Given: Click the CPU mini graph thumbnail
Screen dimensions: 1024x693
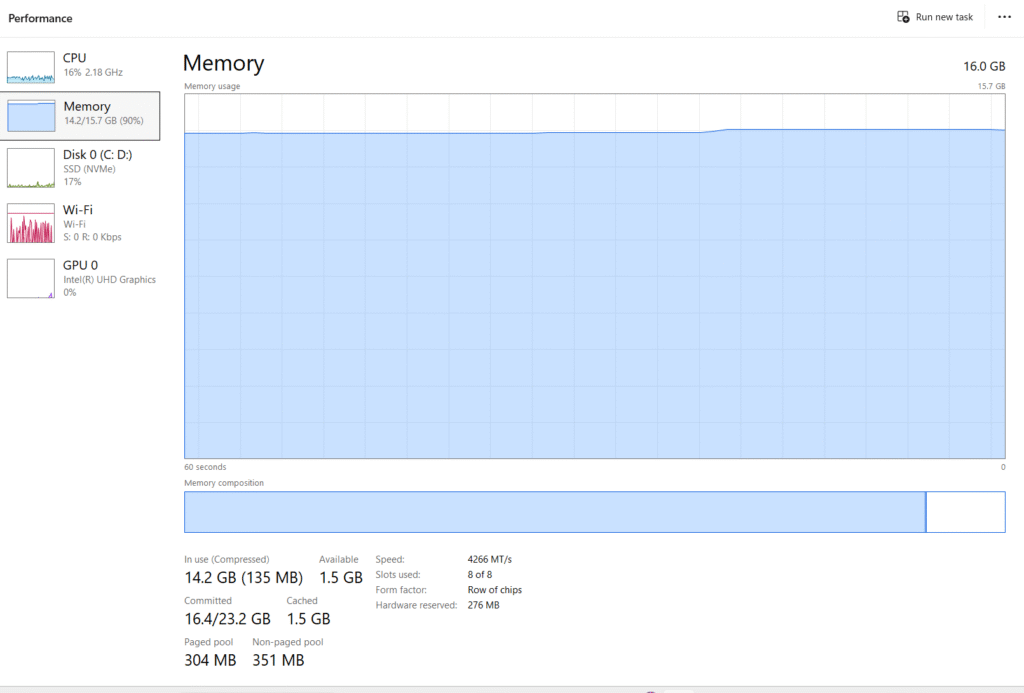Looking at the screenshot, I should pos(30,65).
